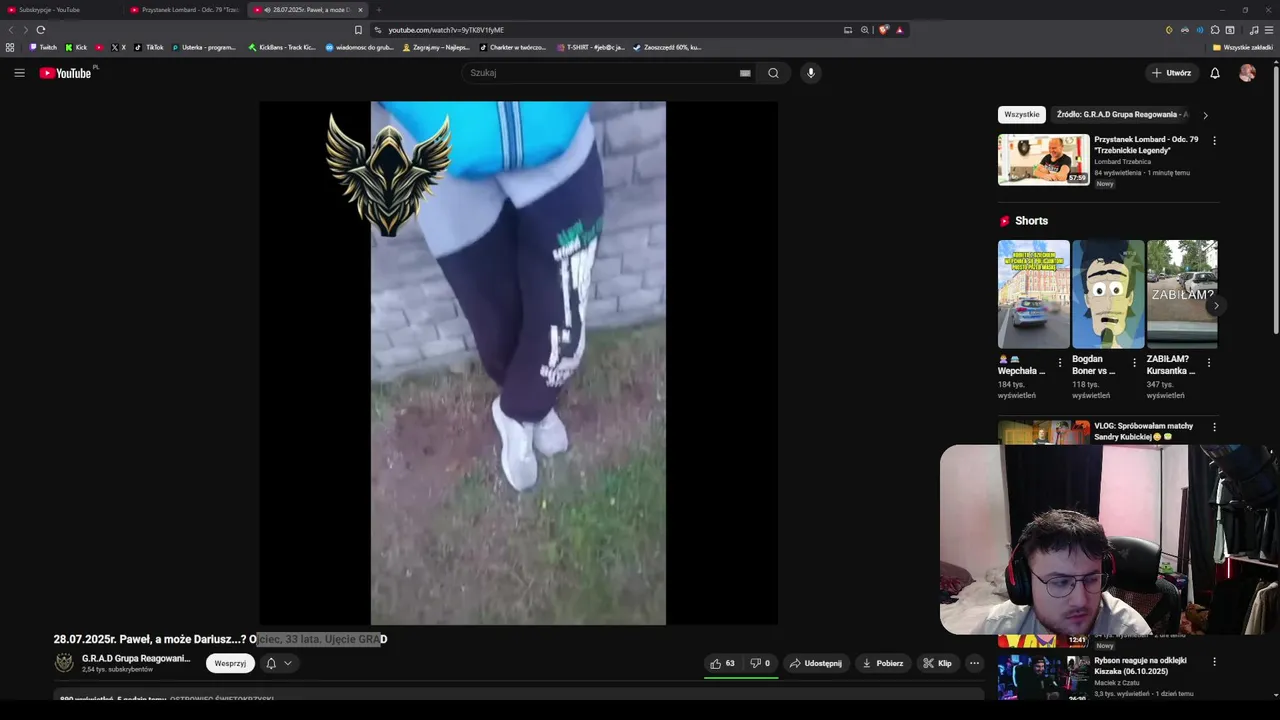
Task: Open the zoom magnifier in address bar
Action: coord(864,30)
